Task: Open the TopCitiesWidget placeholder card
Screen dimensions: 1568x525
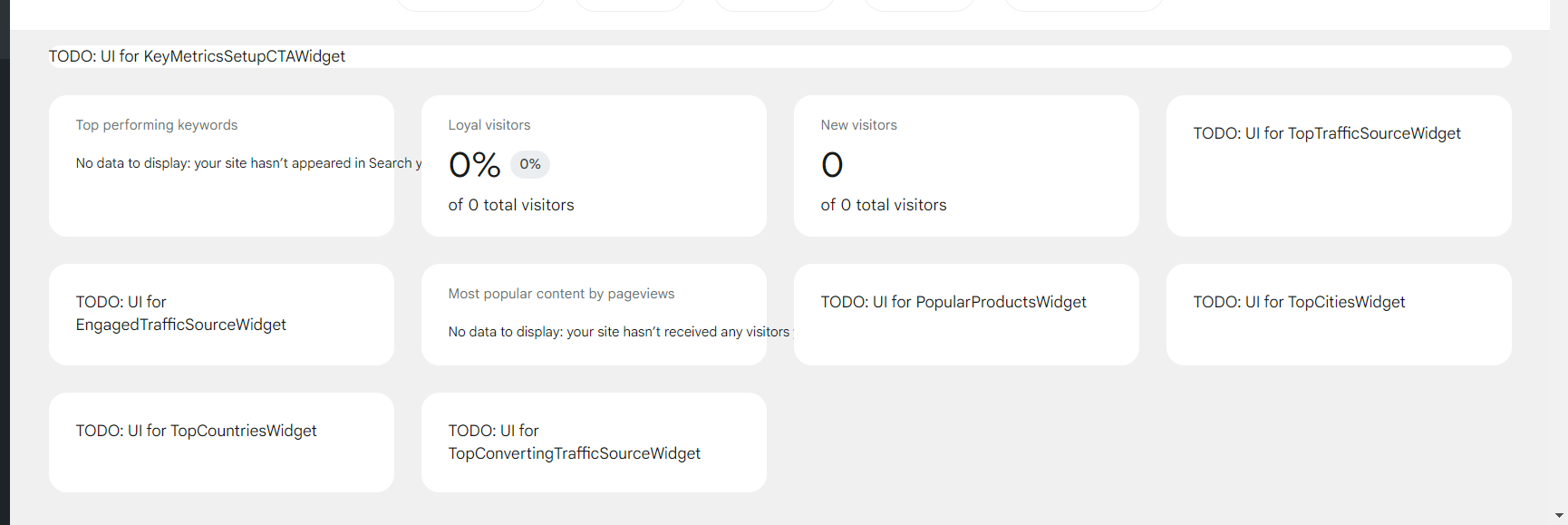Action: click(1339, 313)
